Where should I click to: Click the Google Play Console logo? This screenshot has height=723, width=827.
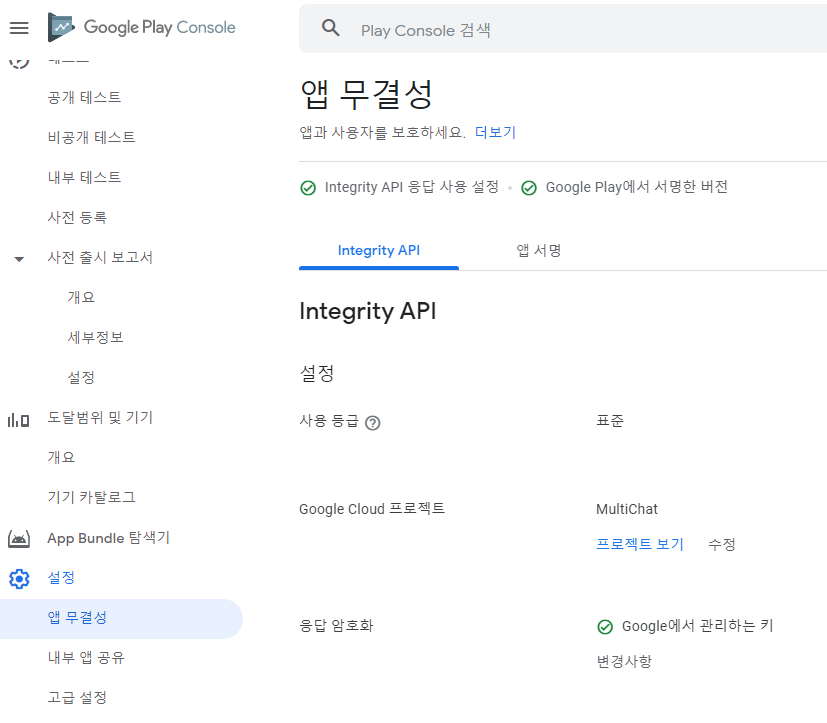(x=141, y=27)
